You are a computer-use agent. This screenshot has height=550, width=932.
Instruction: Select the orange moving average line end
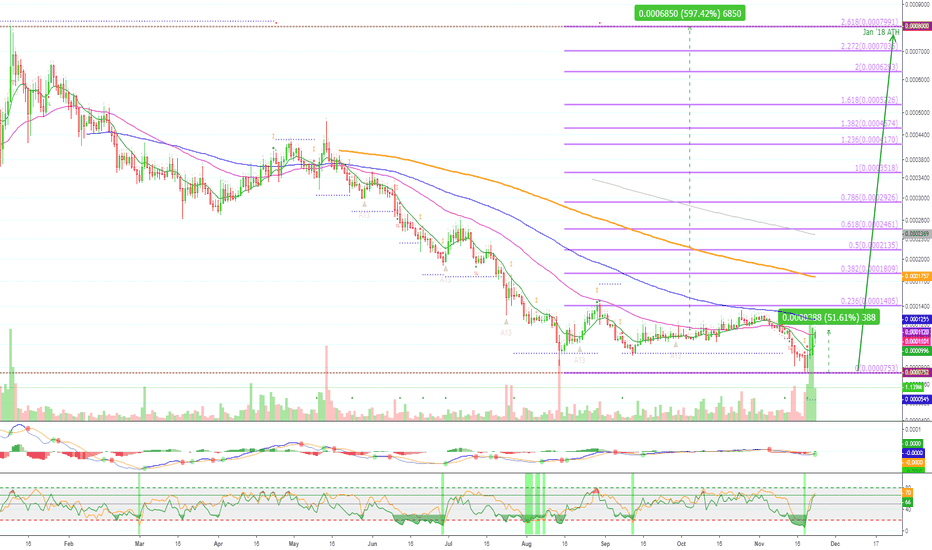tap(812, 276)
